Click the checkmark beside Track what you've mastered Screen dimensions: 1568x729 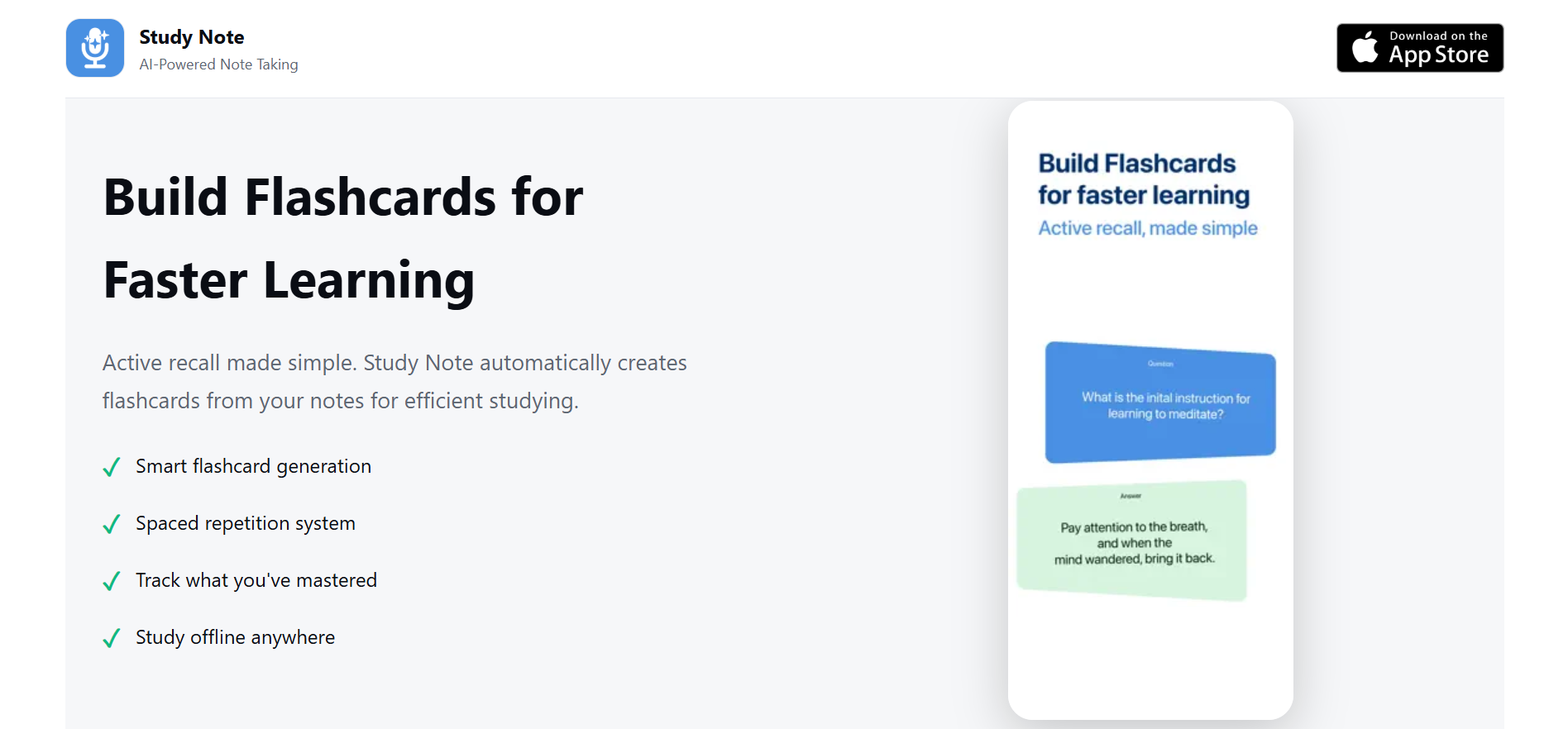click(x=112, y=581)
